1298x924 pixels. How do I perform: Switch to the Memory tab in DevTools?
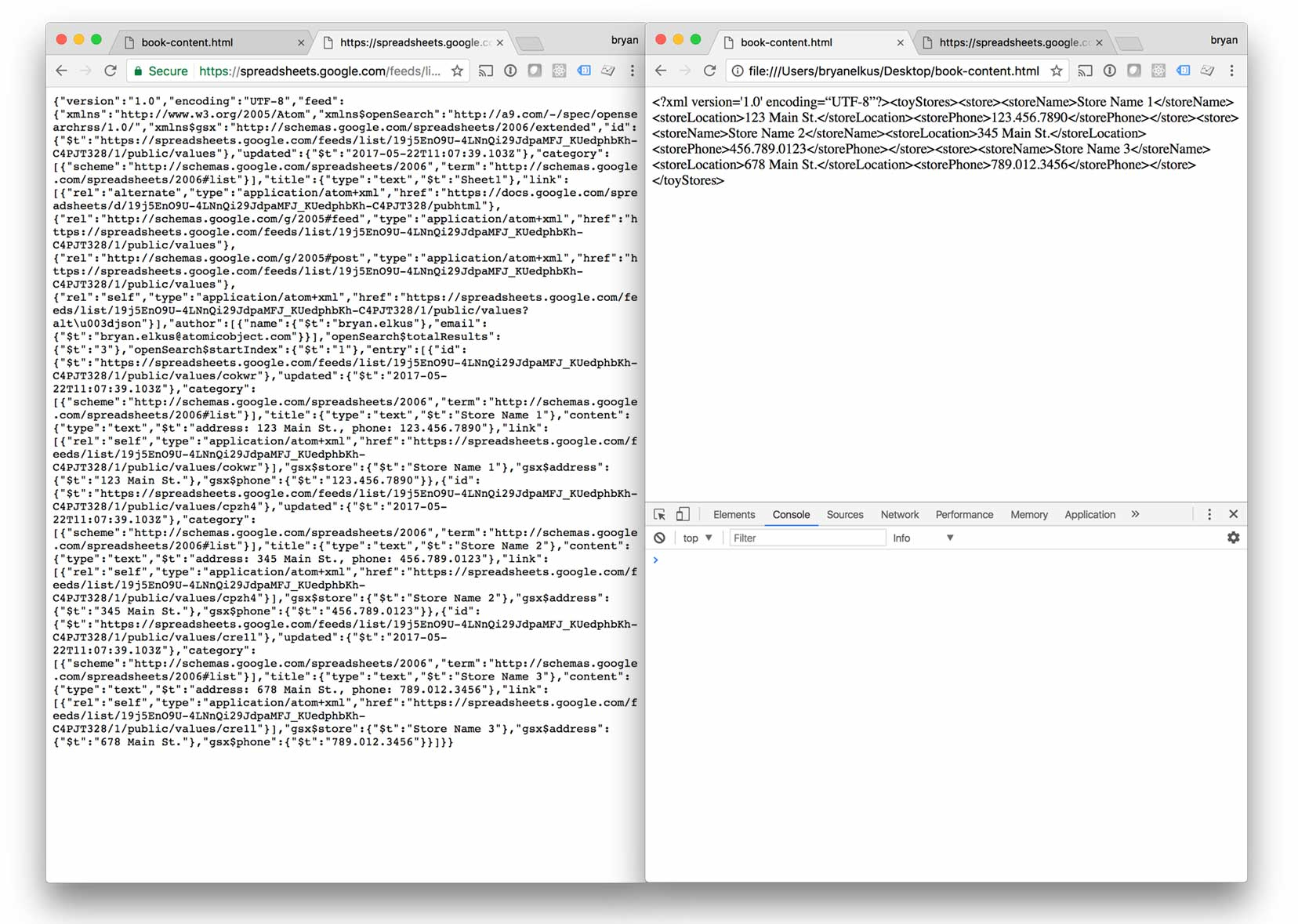[x=1028, y=515]
